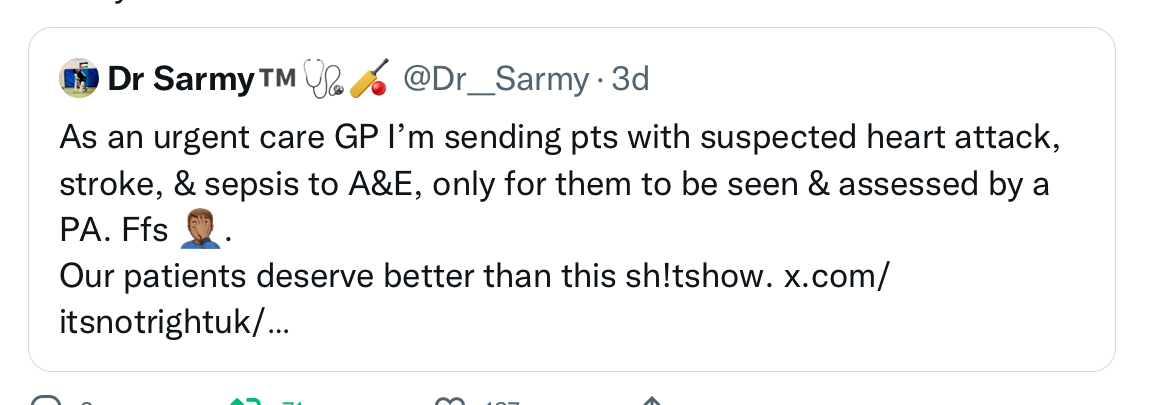This screenshot has height=405, width=1156.
Task: Open the like count number
Action: click(x=502, y=403)
